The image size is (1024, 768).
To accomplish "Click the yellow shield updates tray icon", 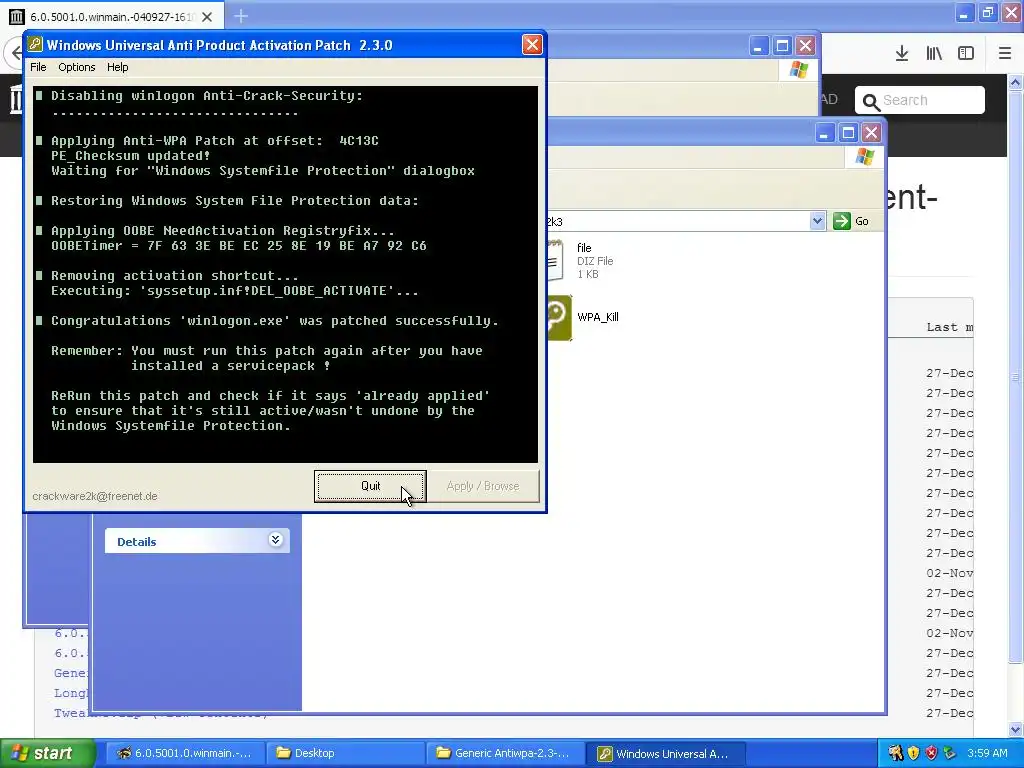I will pos(914,753).
